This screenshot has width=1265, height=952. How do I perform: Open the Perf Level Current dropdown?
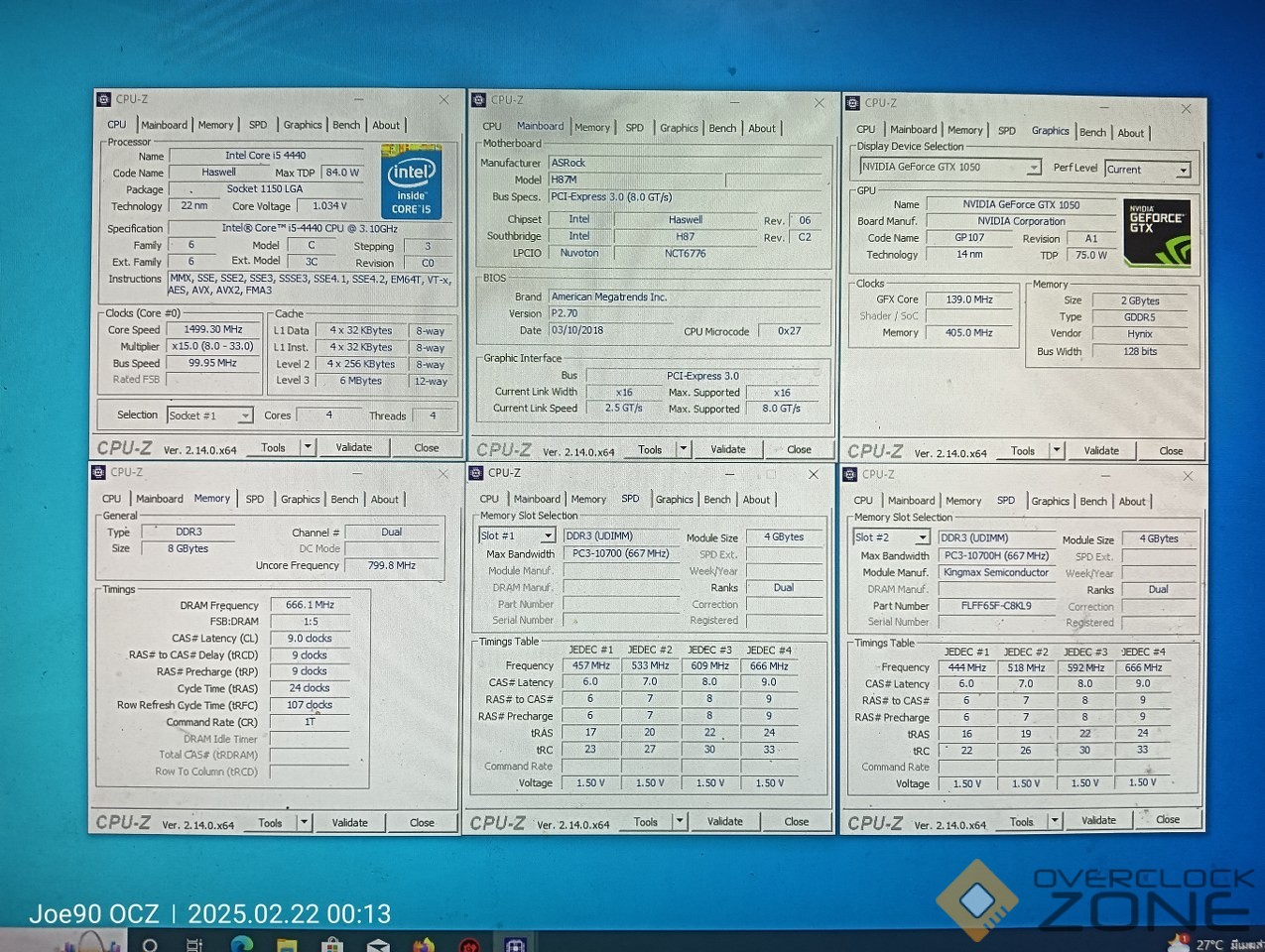pos(1147,170)
